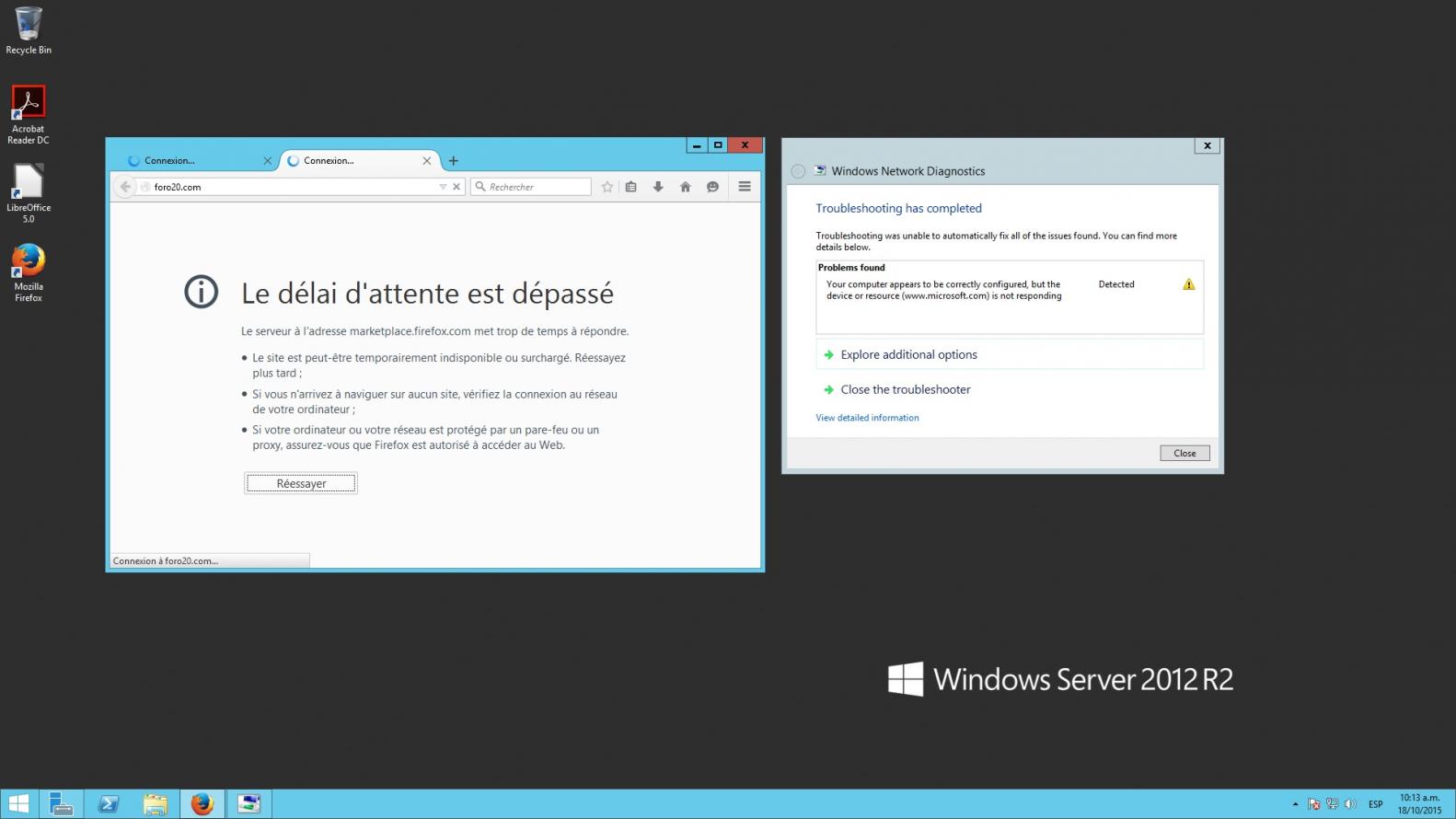Open the Windows Start button
This screenshot has height=819, width=1456.
(18, 804)
